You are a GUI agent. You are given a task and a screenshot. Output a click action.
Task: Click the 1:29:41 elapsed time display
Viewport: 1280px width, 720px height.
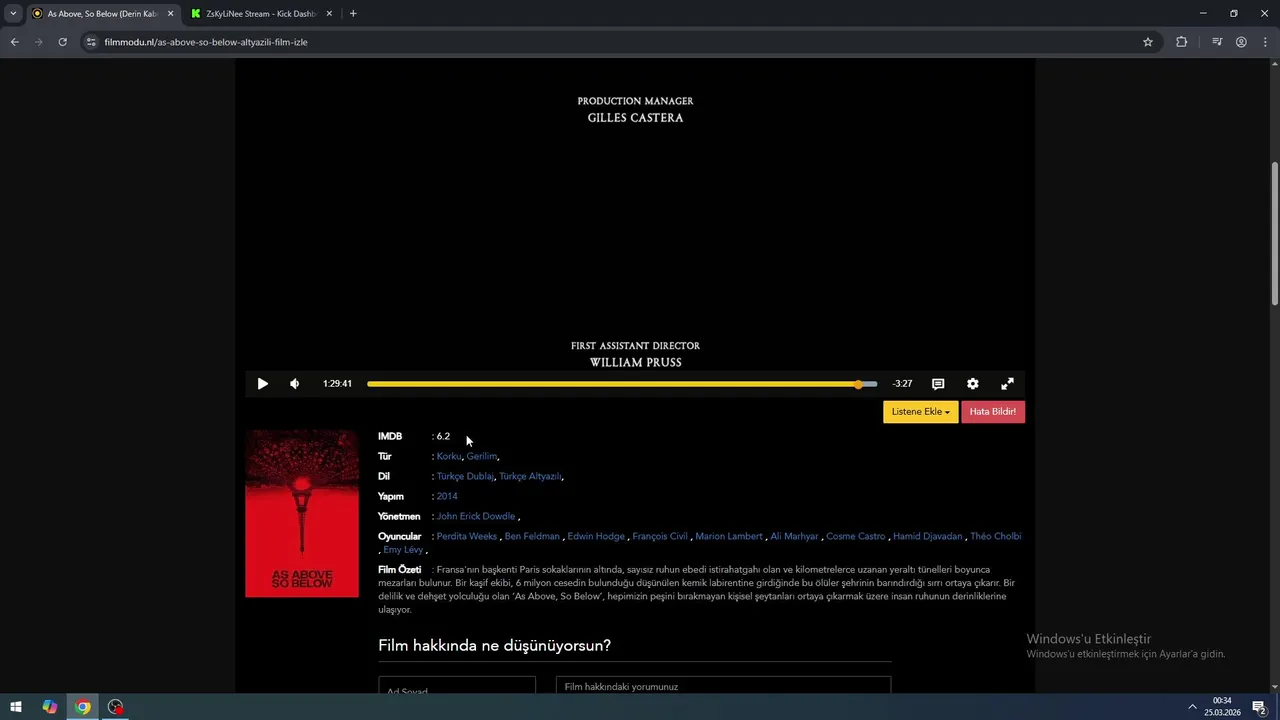pyautogui.click(x=337, y=384)
